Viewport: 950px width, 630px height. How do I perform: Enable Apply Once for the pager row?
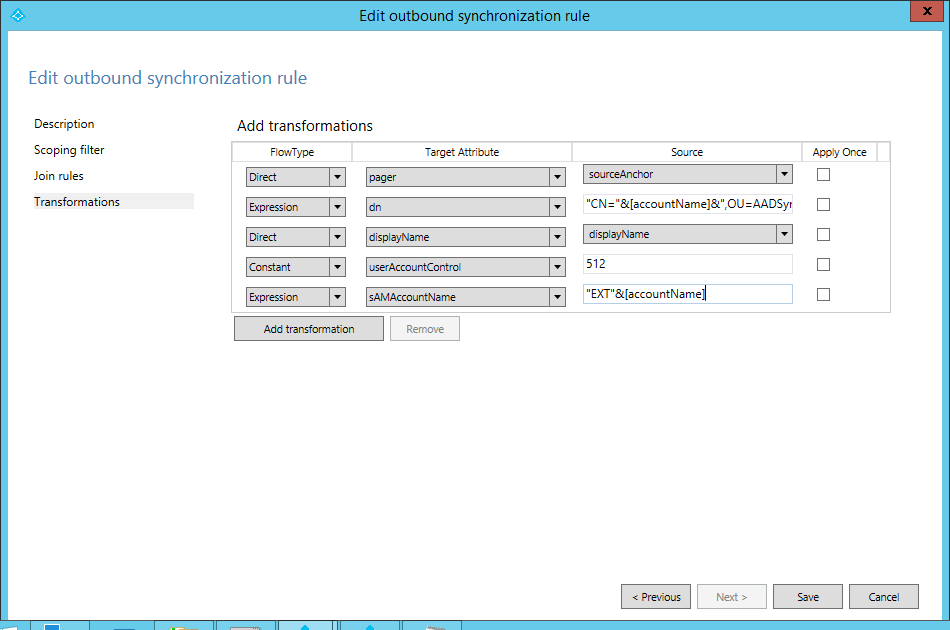(x=824, y=175)
